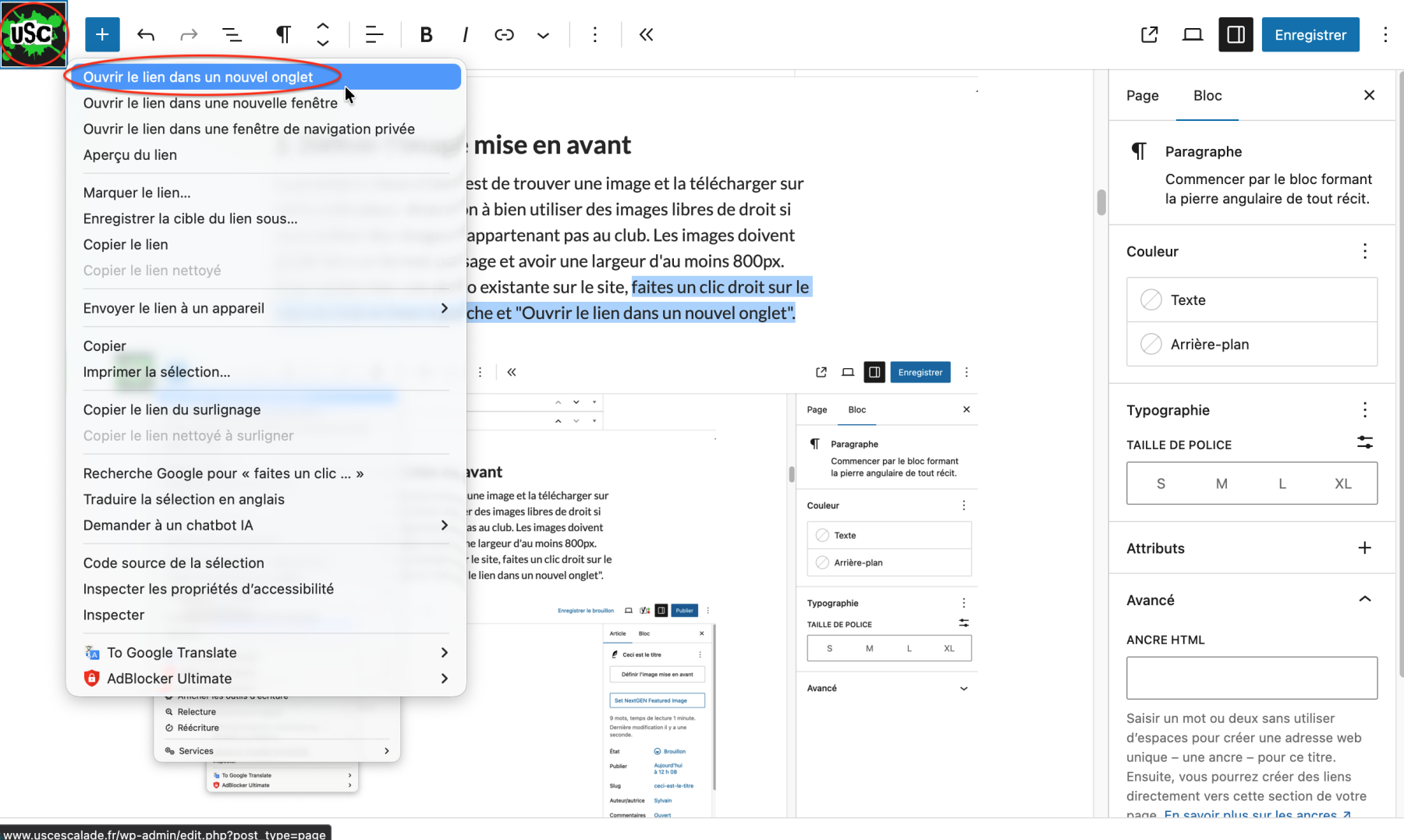
Task: Select font size XL
Action: click(x=1342, y=484)
